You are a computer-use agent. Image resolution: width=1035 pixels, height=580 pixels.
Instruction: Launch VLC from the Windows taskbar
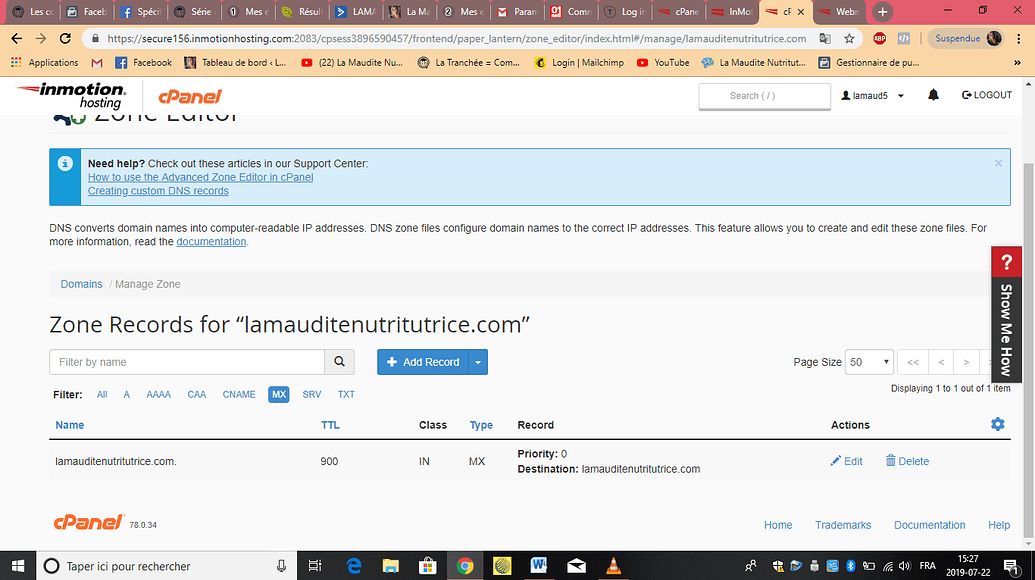click(x=612, y=566)
